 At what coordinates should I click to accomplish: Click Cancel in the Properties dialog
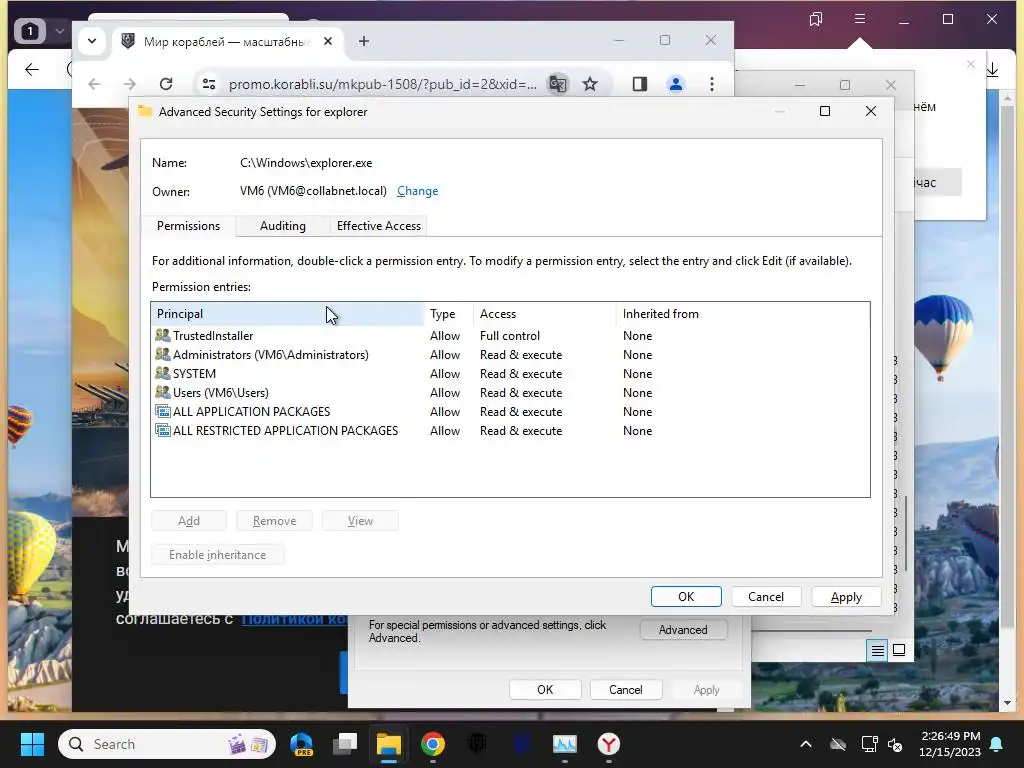[x=625, y=690]
